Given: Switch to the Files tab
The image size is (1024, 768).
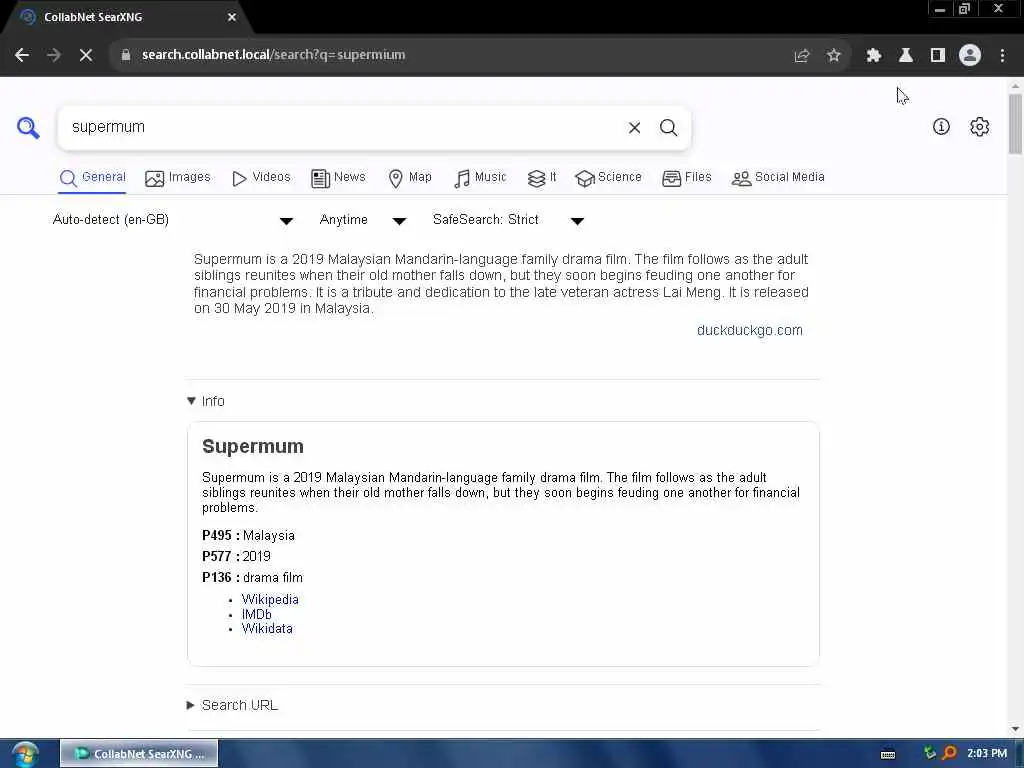Looking at the screenshot, I should pyautogui.click(x=686, y=178).
